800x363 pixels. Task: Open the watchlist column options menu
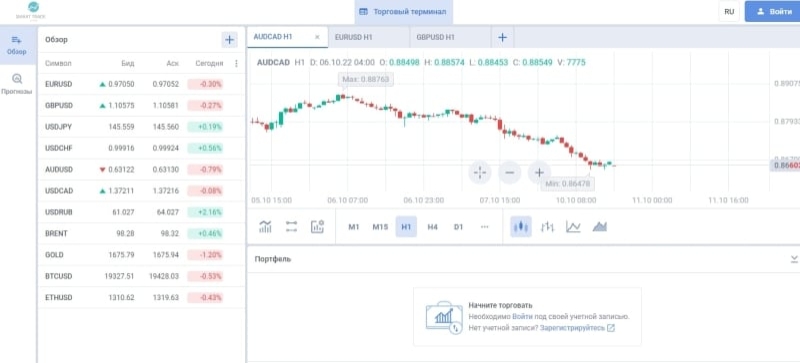236,64
